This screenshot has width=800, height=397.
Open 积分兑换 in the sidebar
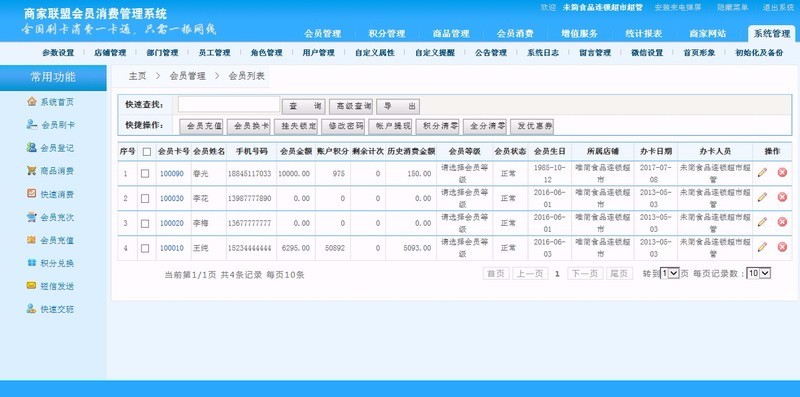(50, 263)
